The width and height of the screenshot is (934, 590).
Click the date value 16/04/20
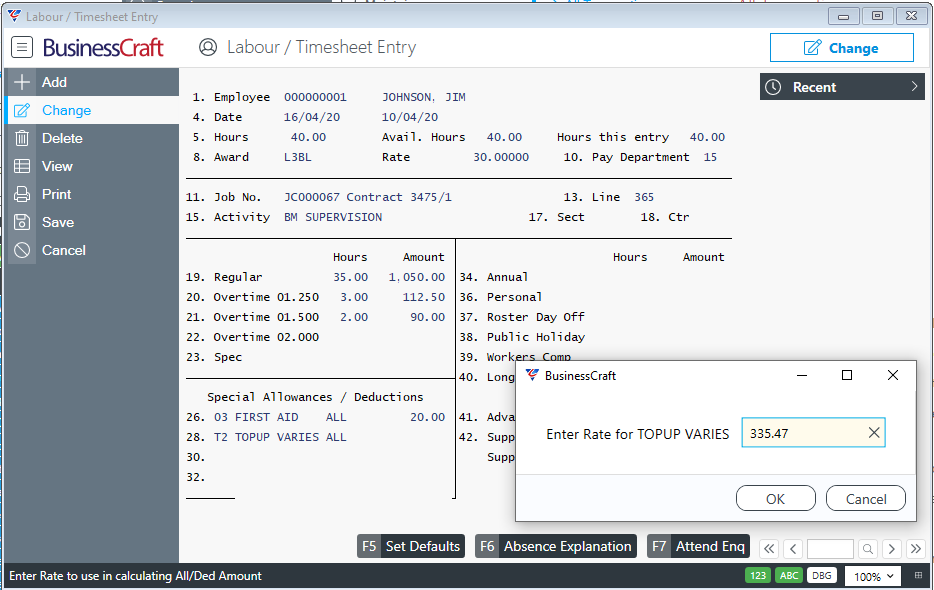[312, 117]
